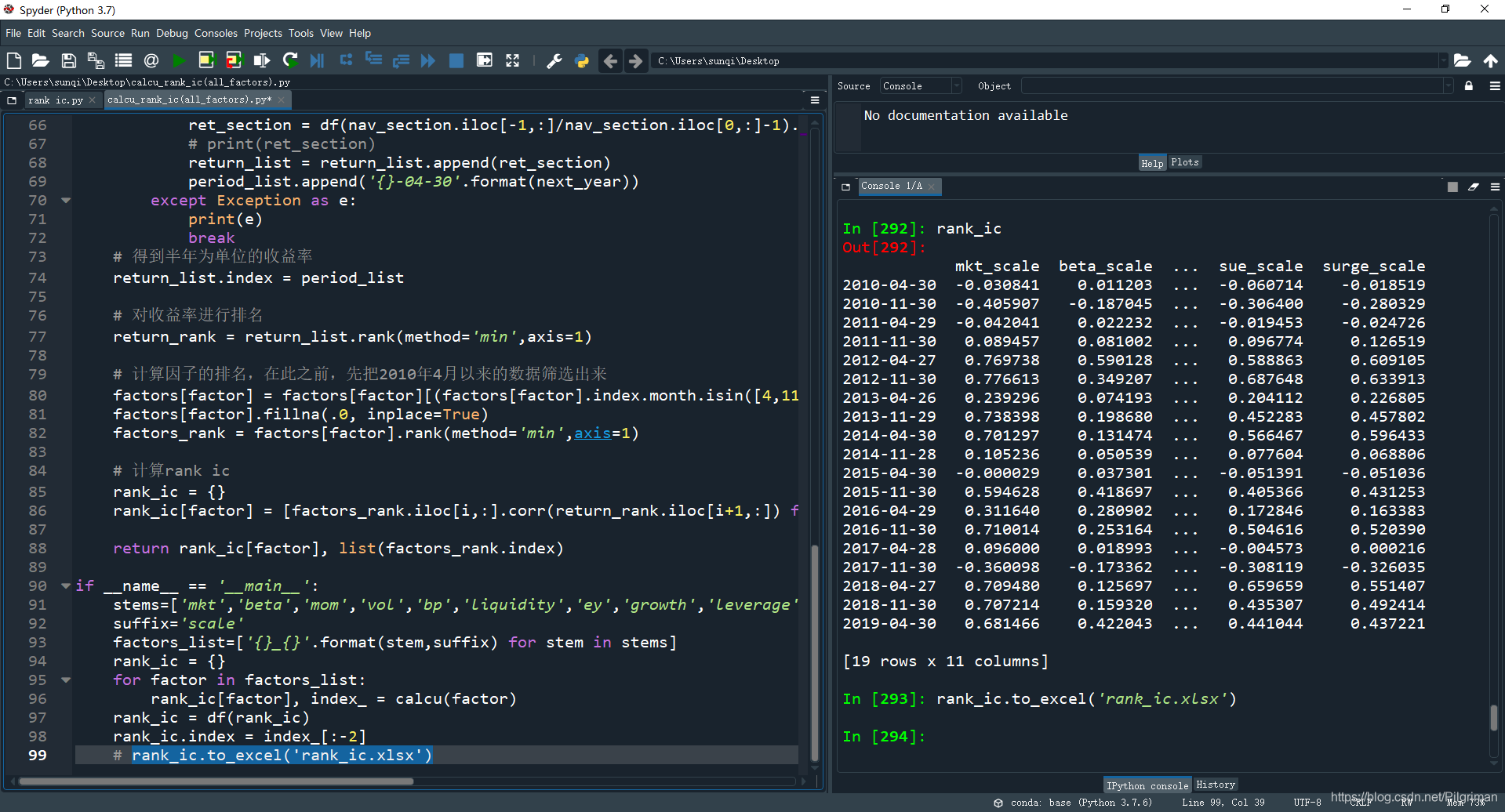Open the console tab browse button
Screen dimensions: 1505x812
point(845,187)
